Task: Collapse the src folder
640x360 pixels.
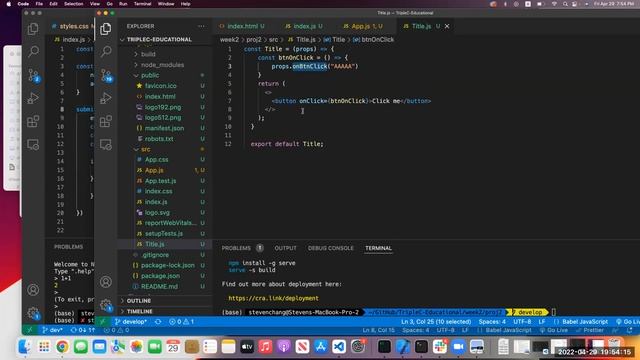Action: (x=145, y=149)
